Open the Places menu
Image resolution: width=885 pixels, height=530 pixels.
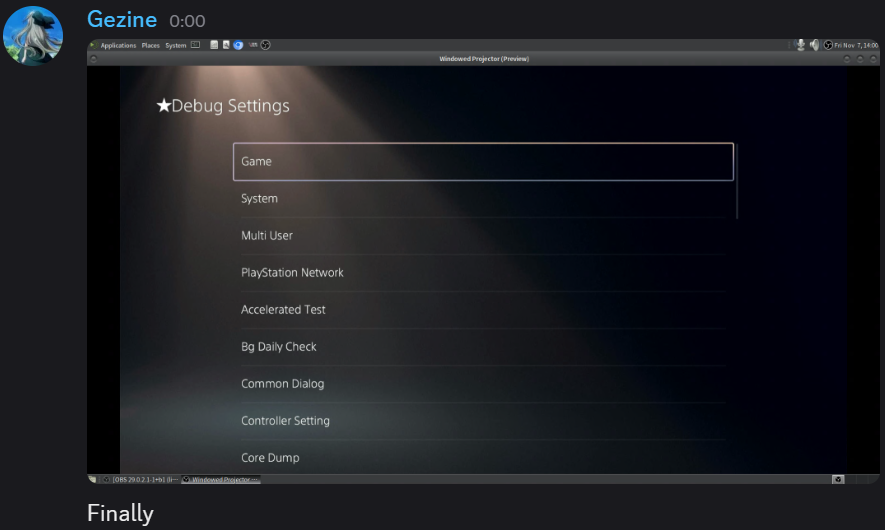pos(151,45)
